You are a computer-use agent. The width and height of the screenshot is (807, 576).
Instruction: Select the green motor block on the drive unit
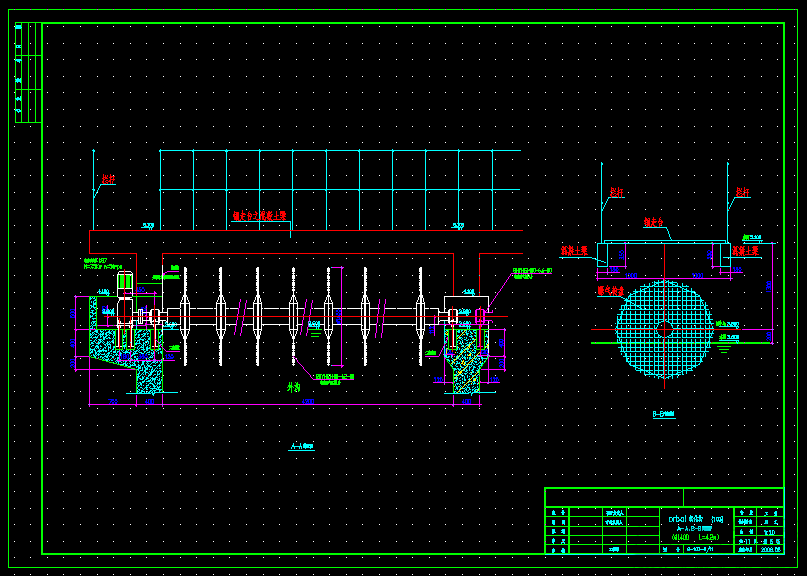[125, 281]
